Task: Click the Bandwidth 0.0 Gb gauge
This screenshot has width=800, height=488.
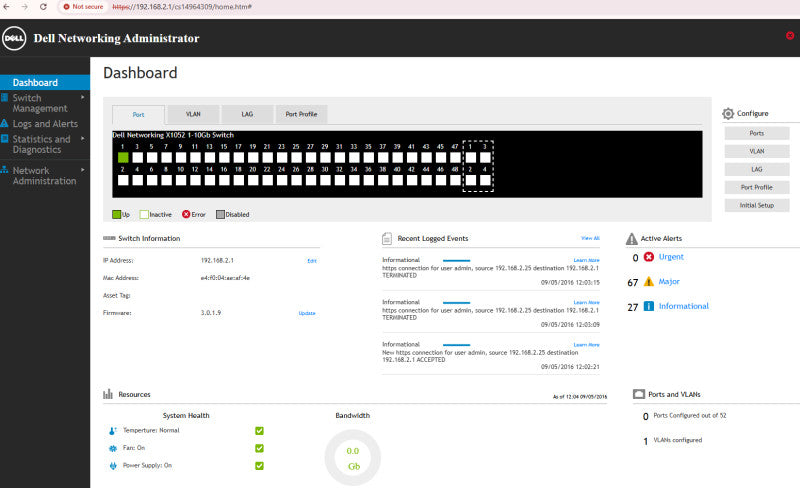Action: coord(353,458)
